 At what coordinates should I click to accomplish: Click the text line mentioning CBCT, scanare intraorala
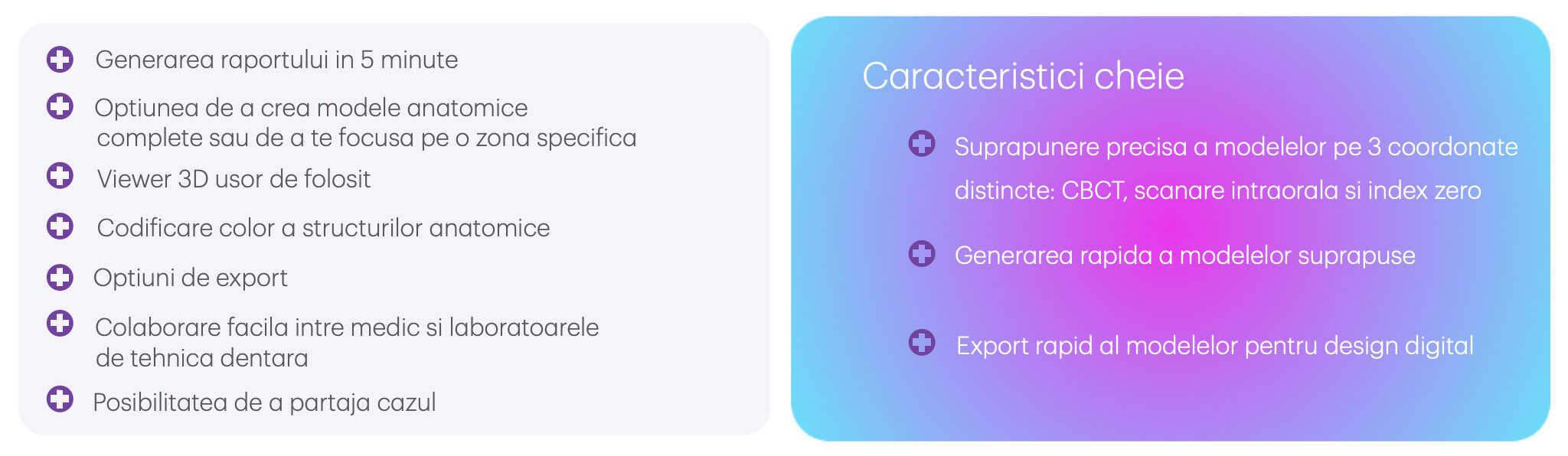1217,191
